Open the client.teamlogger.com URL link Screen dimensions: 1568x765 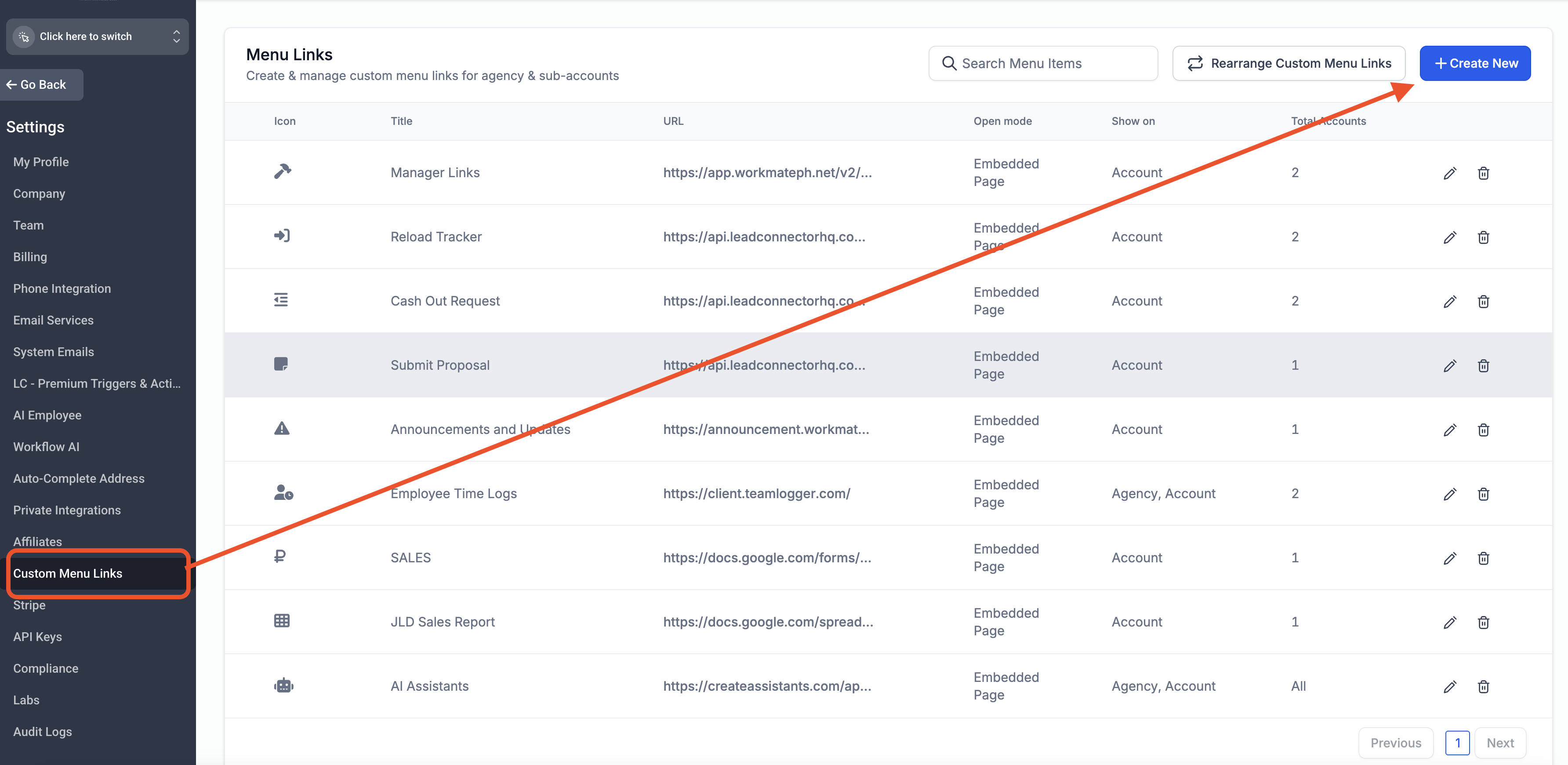pos(756,493)
